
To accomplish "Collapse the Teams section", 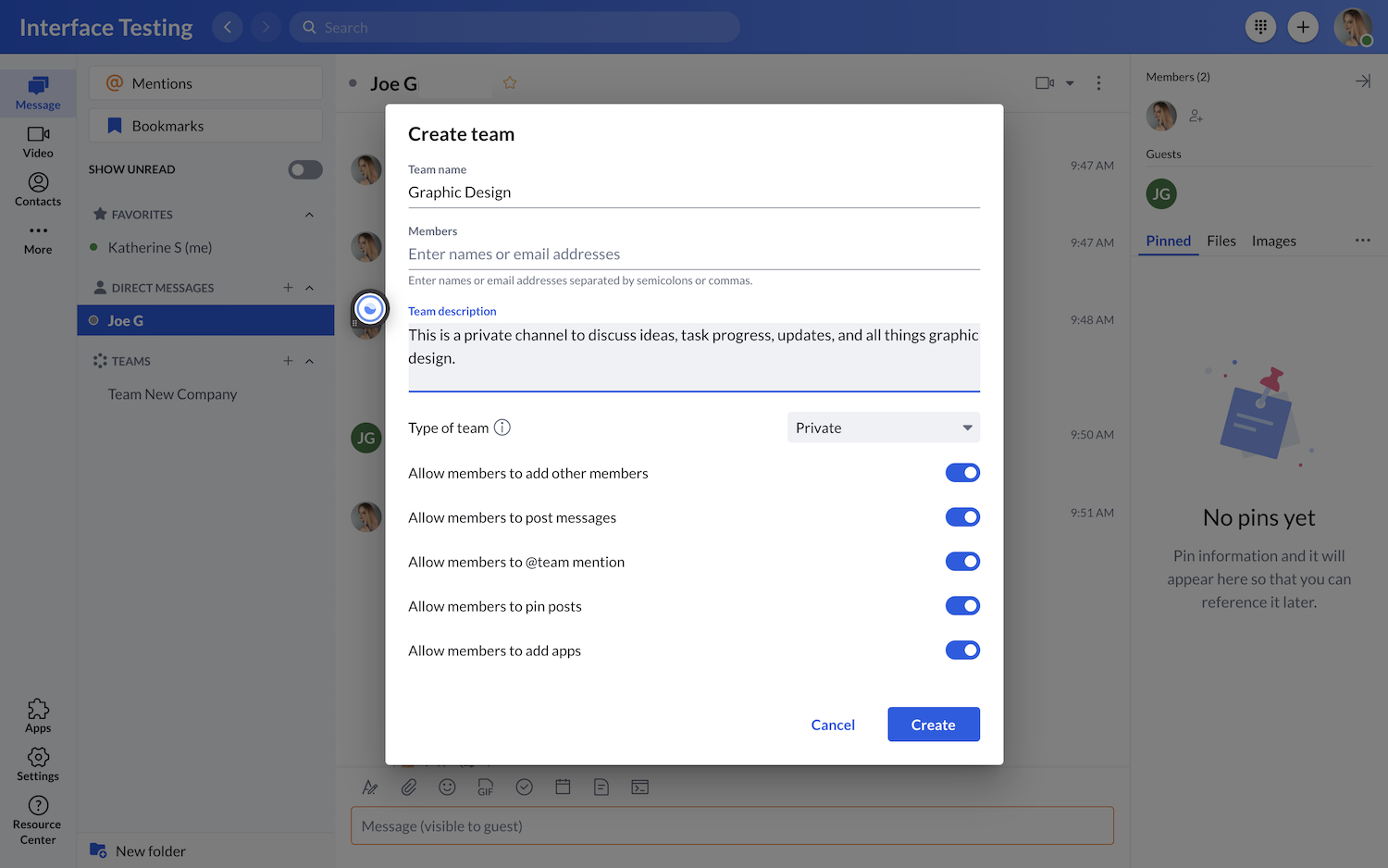I will tap(309, 361).
